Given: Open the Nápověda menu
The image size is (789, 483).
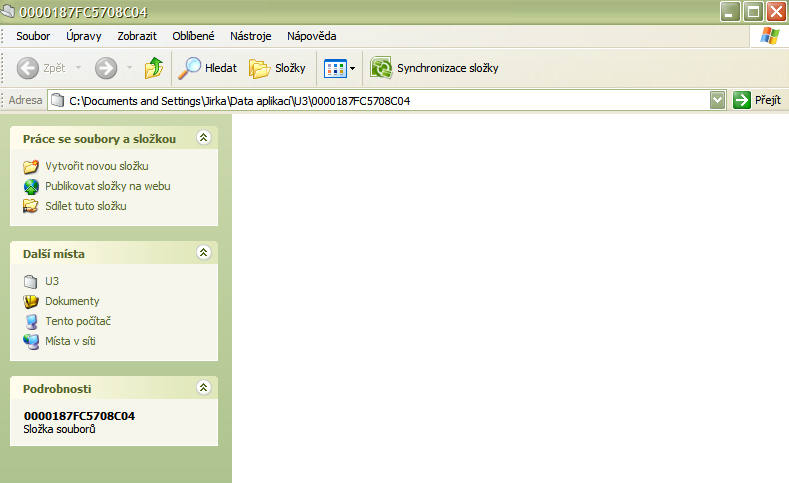Looking at the screenshot, I should pyautogui.click(x=311, y=36).
